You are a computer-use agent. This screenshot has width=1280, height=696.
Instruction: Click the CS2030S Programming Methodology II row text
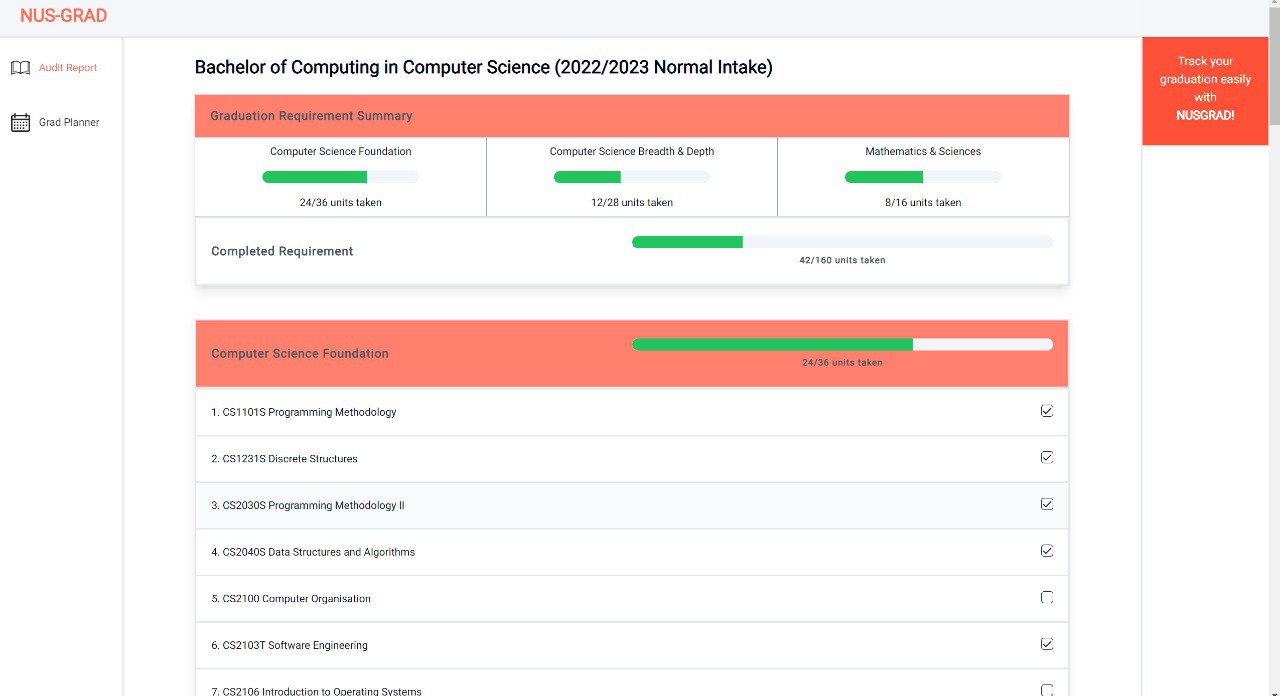tap(308, 505)
